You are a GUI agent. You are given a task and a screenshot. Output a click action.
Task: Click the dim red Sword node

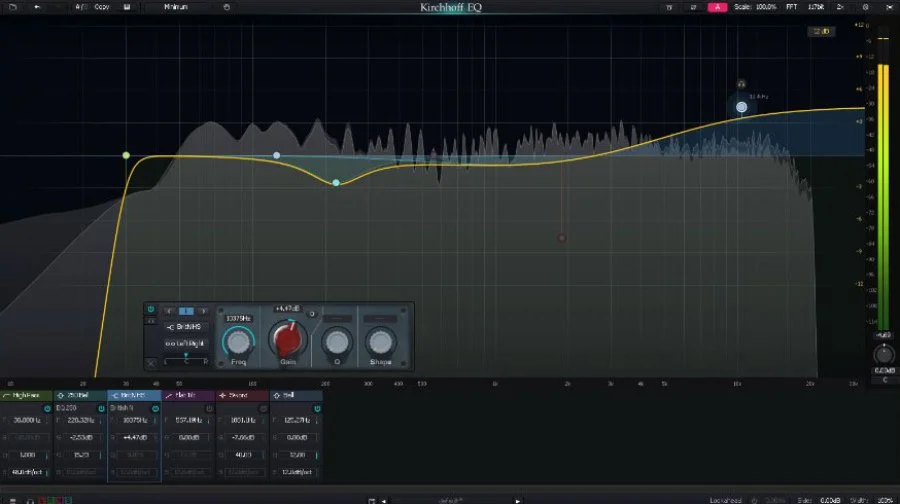[x=562, y=238]
